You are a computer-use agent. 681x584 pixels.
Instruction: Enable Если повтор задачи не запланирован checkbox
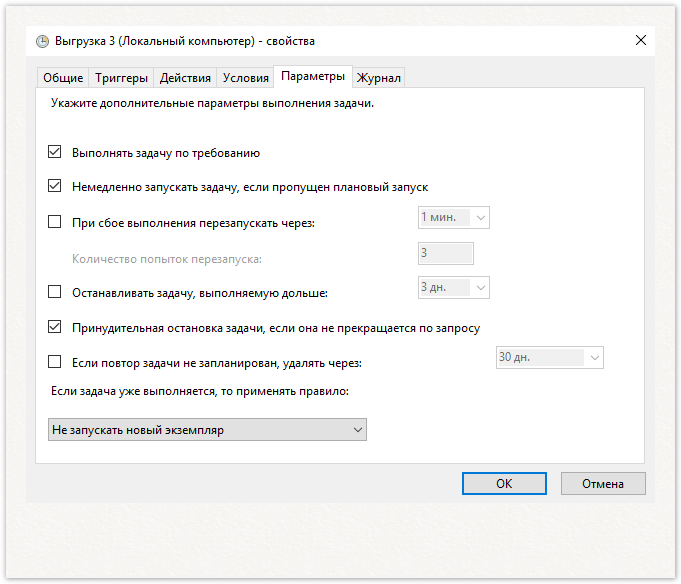[x=54, y=362]
